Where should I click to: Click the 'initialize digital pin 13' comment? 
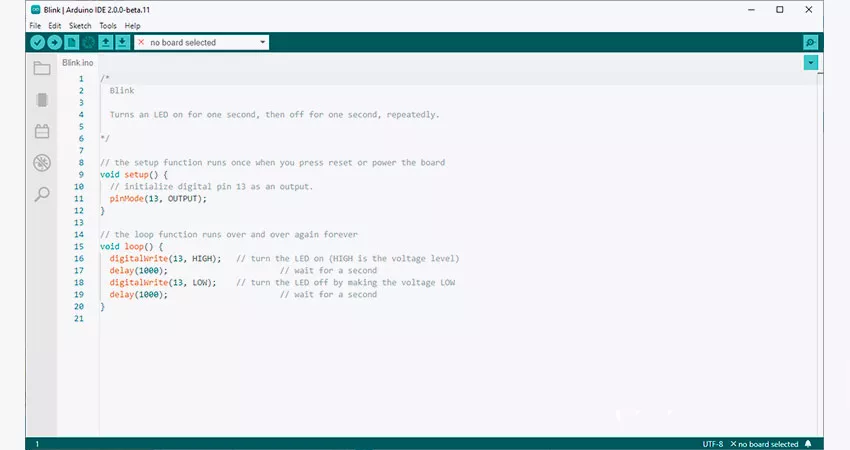(x=211, y=187)
